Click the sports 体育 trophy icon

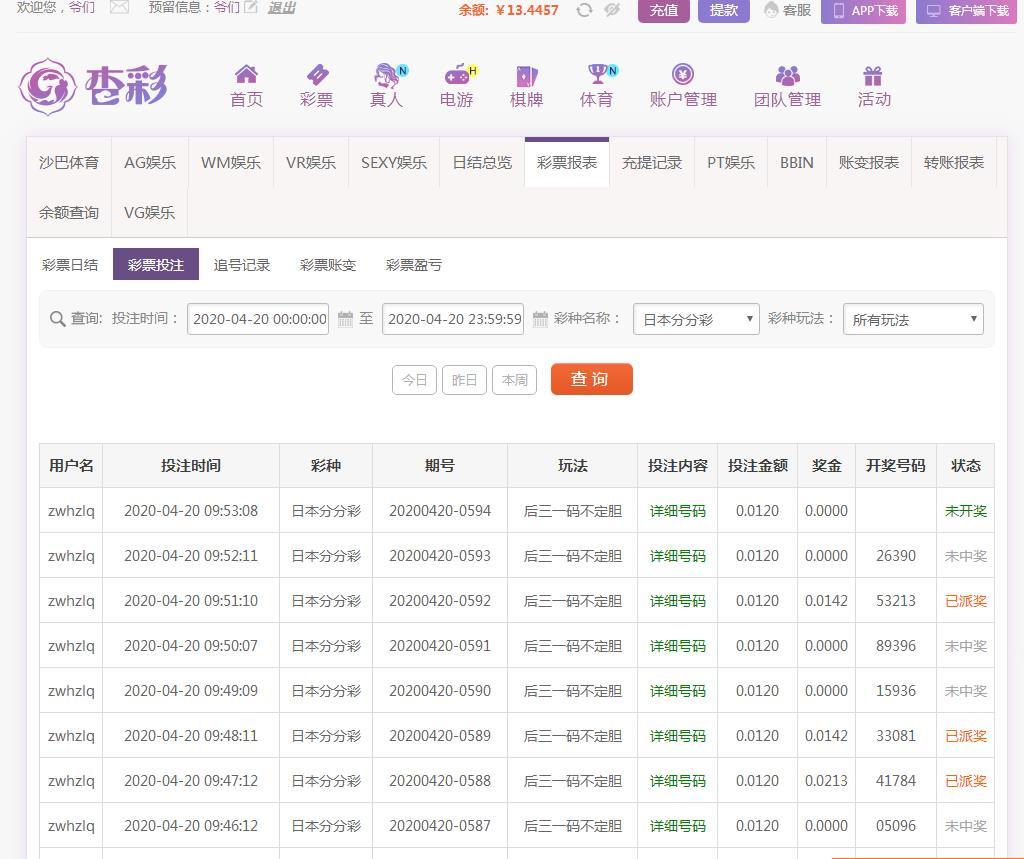point(597,76)
